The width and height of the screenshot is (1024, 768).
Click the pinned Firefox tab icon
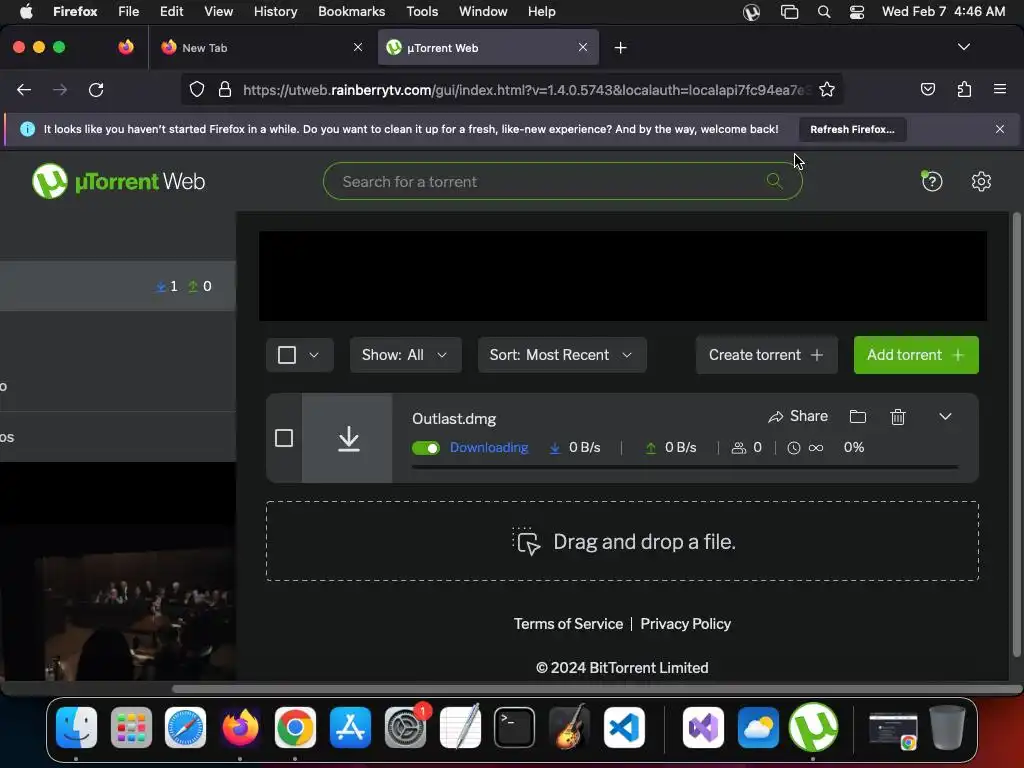point(126,47)
